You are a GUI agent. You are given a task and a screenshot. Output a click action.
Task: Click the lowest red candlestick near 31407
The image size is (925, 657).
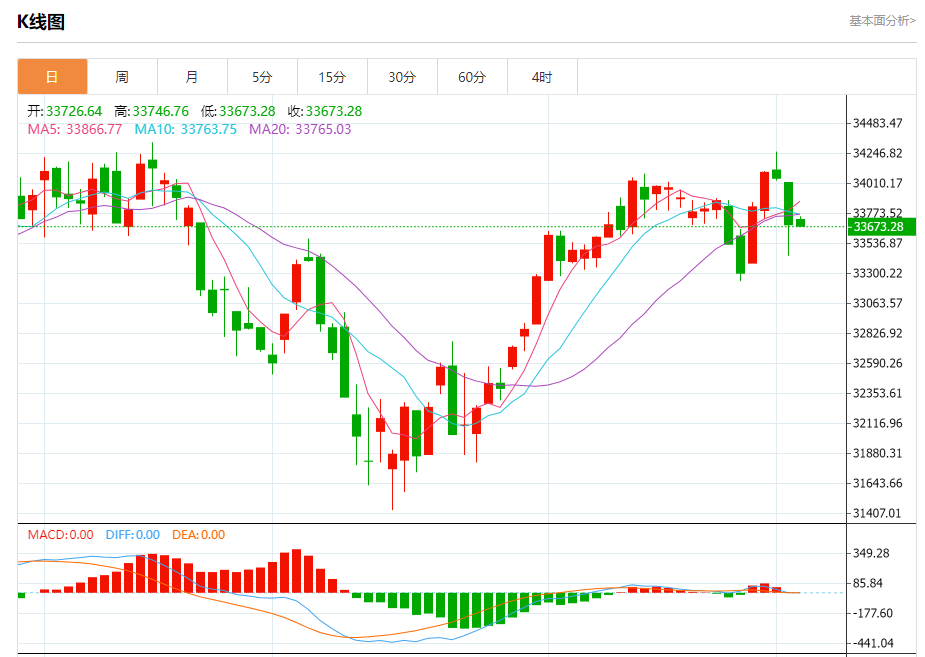coord(392,461)
